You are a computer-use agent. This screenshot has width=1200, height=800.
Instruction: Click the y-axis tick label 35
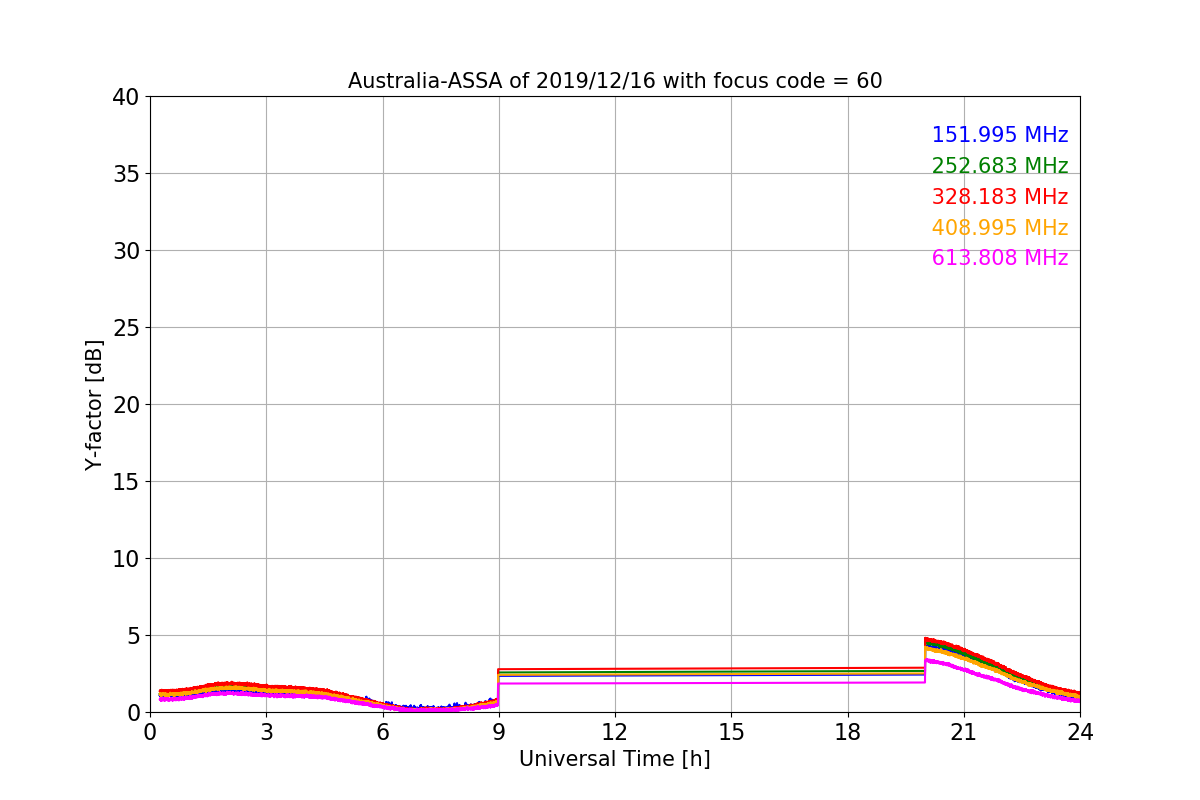pos(127,174)
